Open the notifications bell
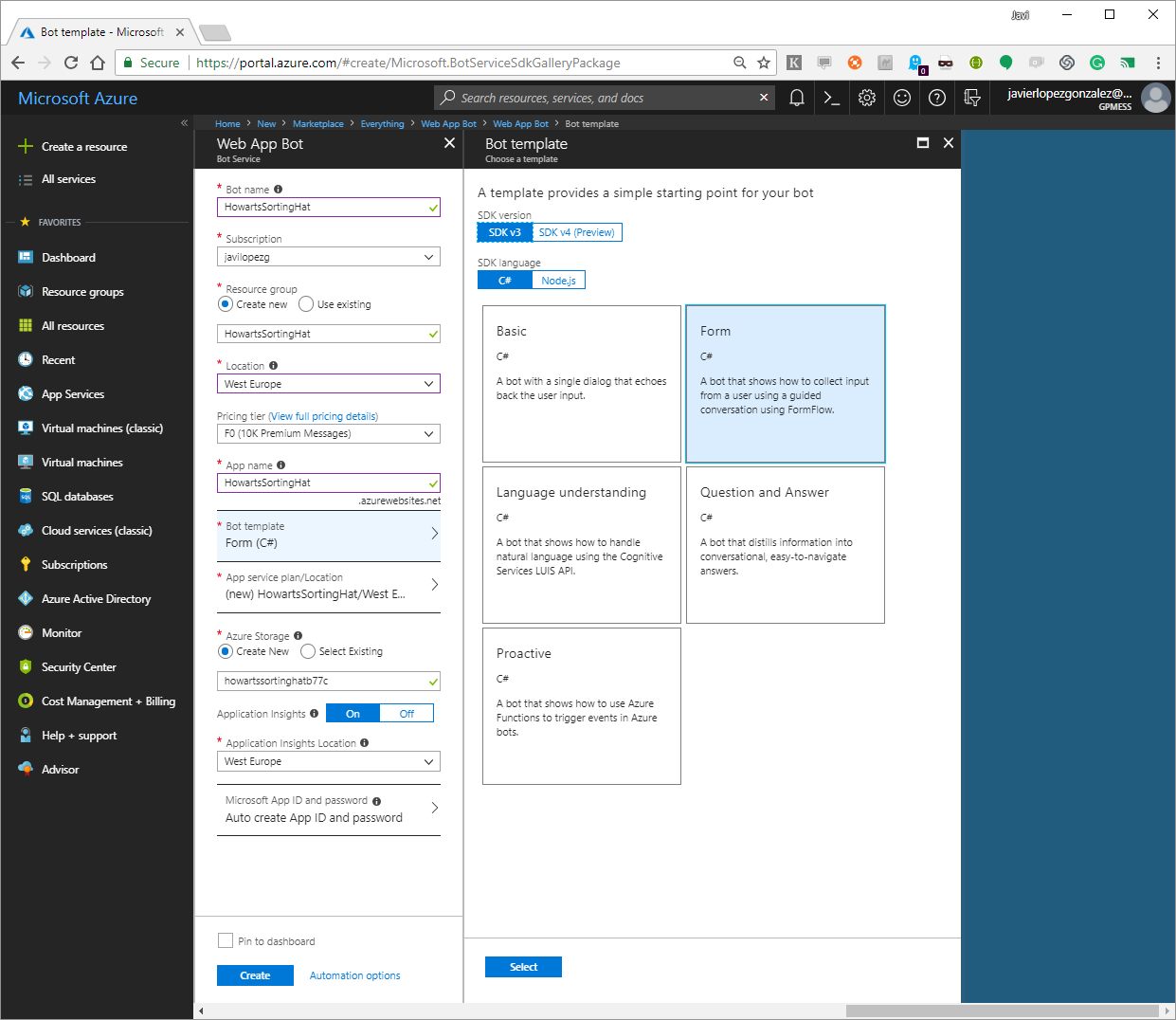 click(x=796, y=98)
